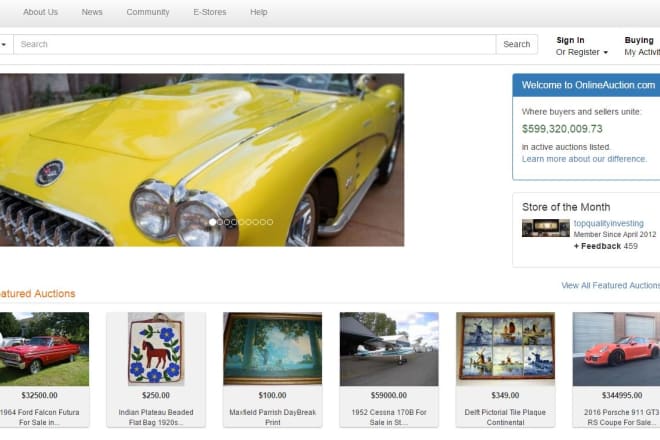Expand the Sign In Or Register dropdown
This screenshot has width=660, height=440.
582,46
